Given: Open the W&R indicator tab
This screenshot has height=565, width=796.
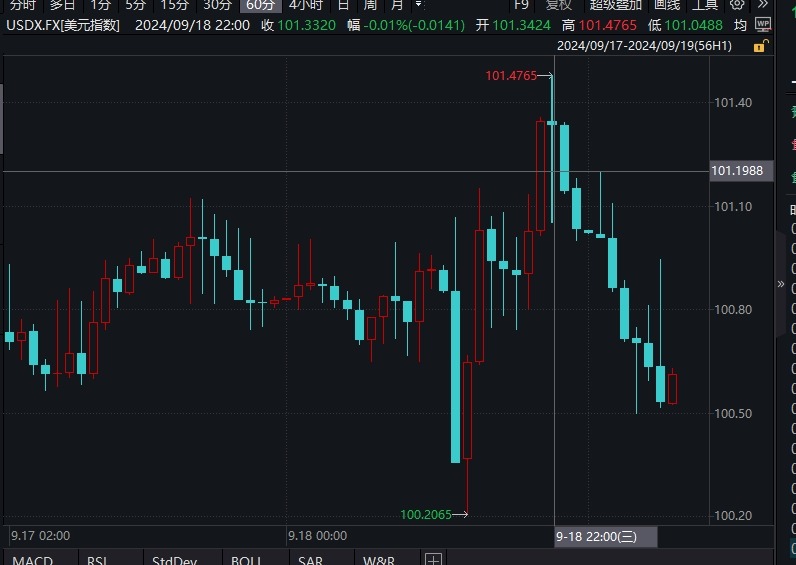Looking at the screenshot, I should [380, 560].
